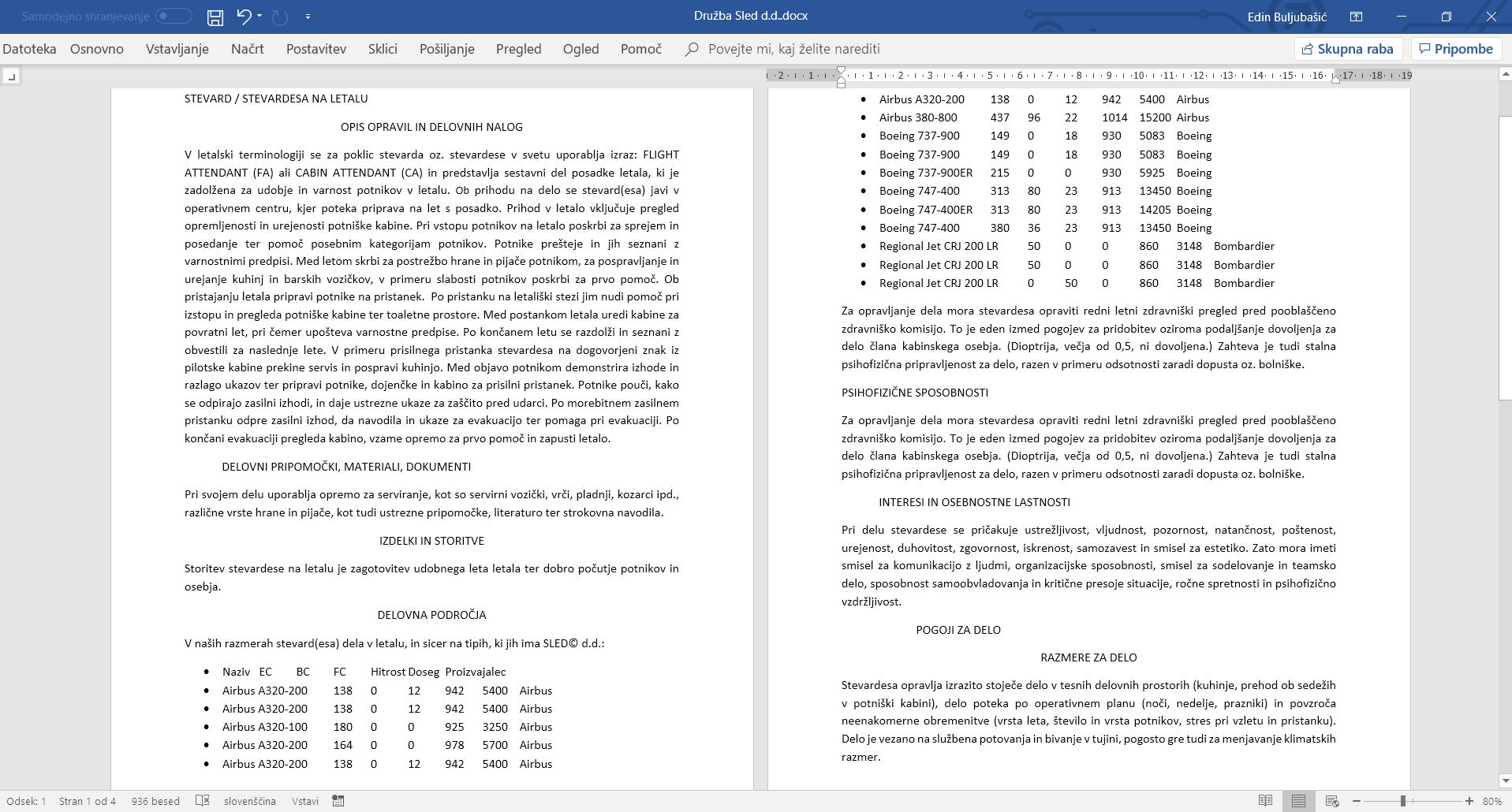
Task: Click the right indent marker on the ruler
Action: coord(1335,79)
